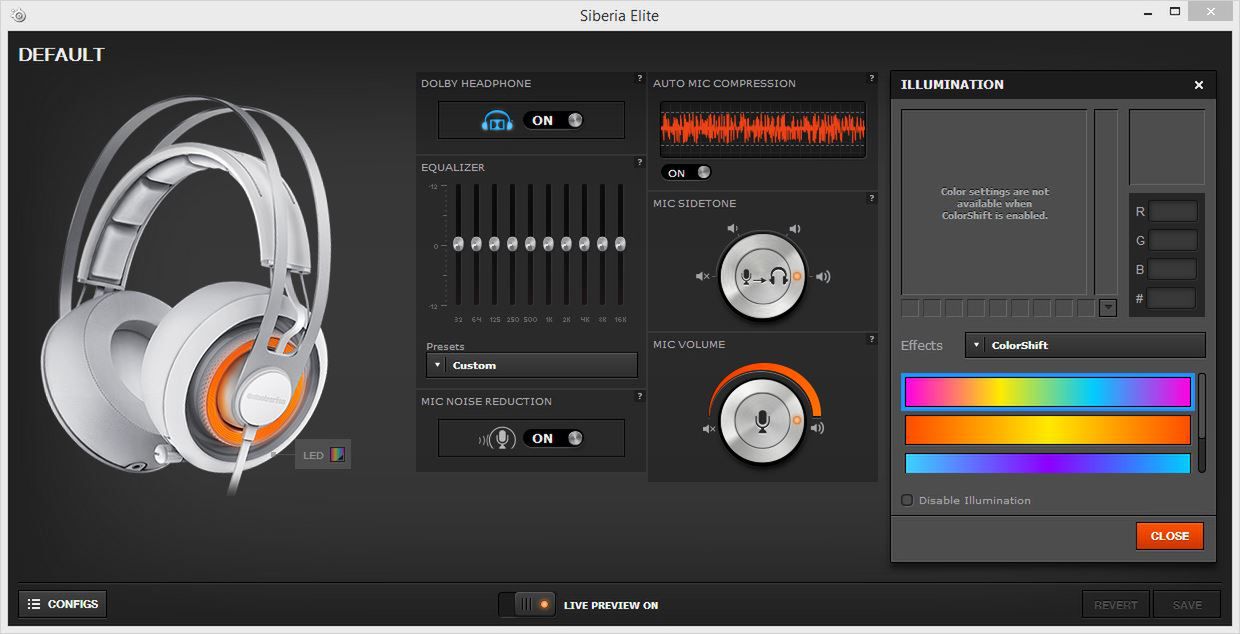The width and height of the screenshot is (1240, 634).
Task: Open help for Auto Mic Compression
Action: pyautogui.click(x=873, y=78)
